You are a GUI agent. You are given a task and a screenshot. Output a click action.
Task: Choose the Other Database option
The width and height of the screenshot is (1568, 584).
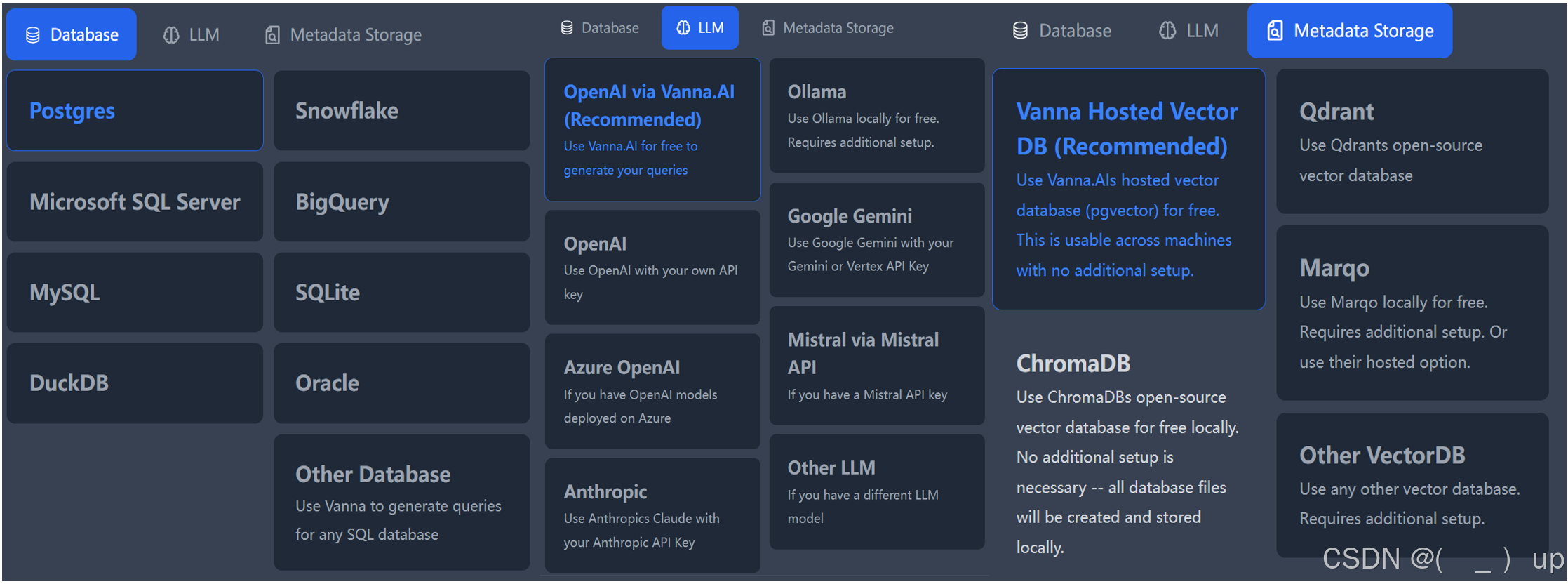click(x=401, y=502)
